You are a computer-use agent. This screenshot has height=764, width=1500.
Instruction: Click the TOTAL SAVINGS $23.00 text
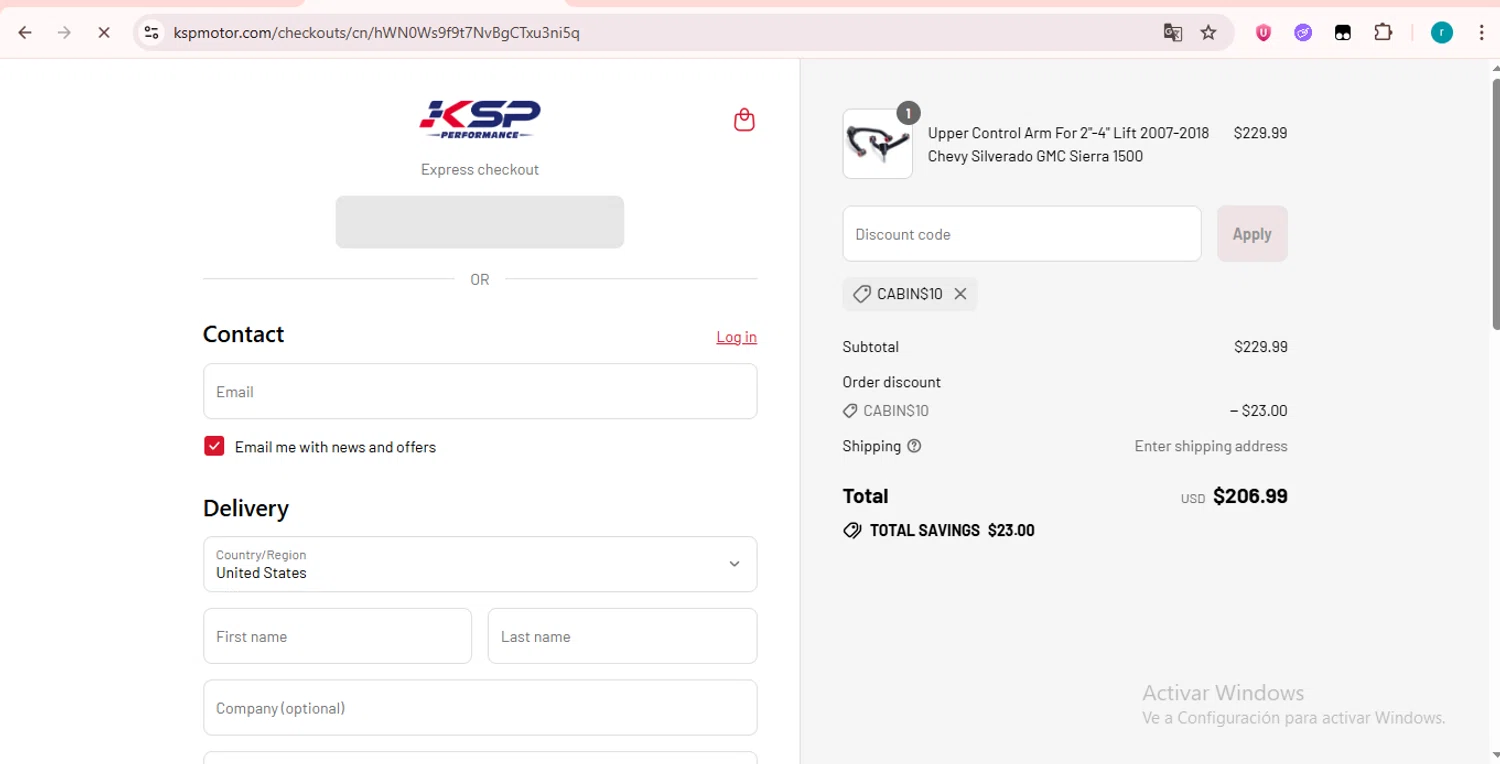[952, 530]
